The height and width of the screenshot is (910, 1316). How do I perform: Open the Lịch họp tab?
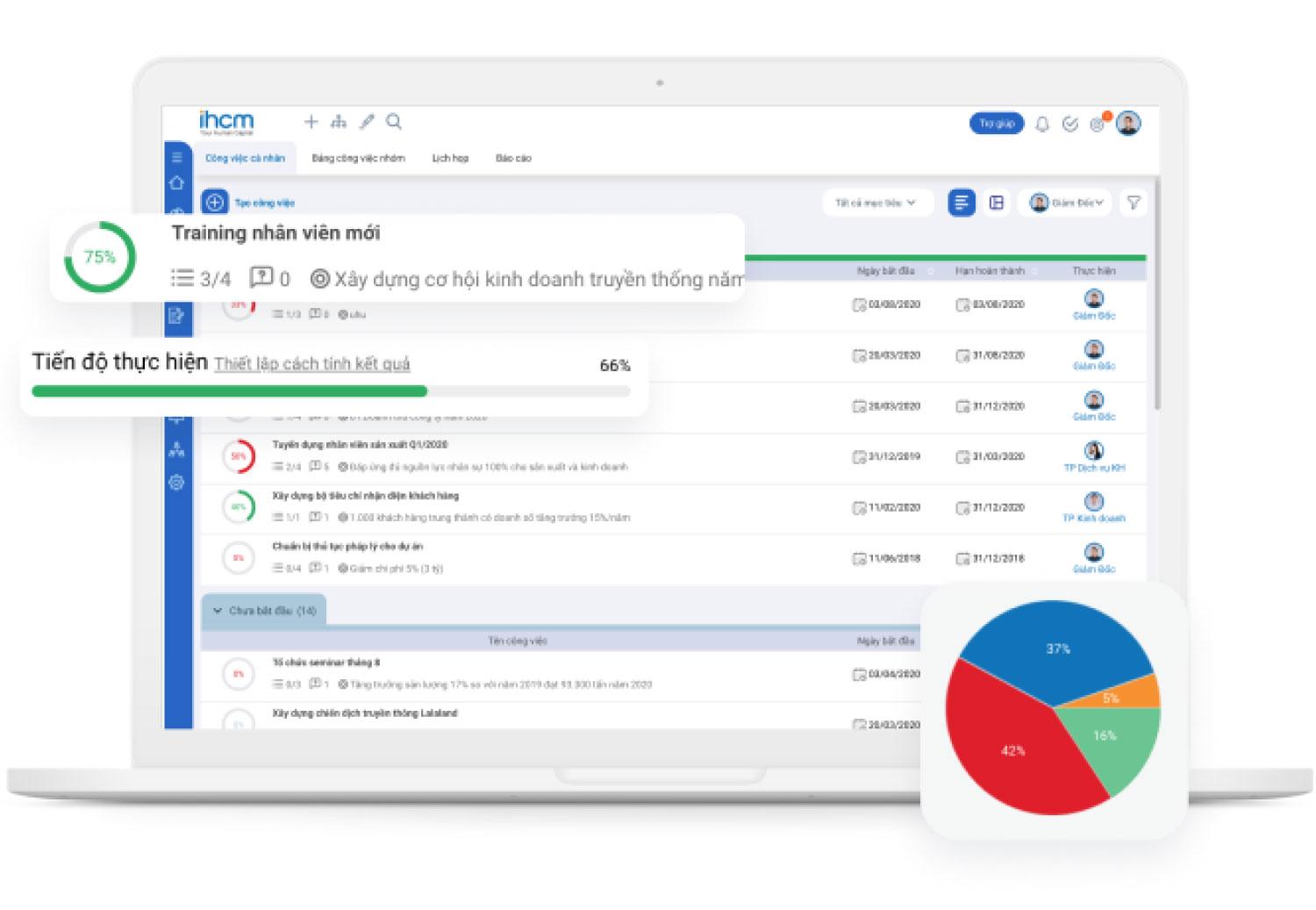(x=450, y=158)
